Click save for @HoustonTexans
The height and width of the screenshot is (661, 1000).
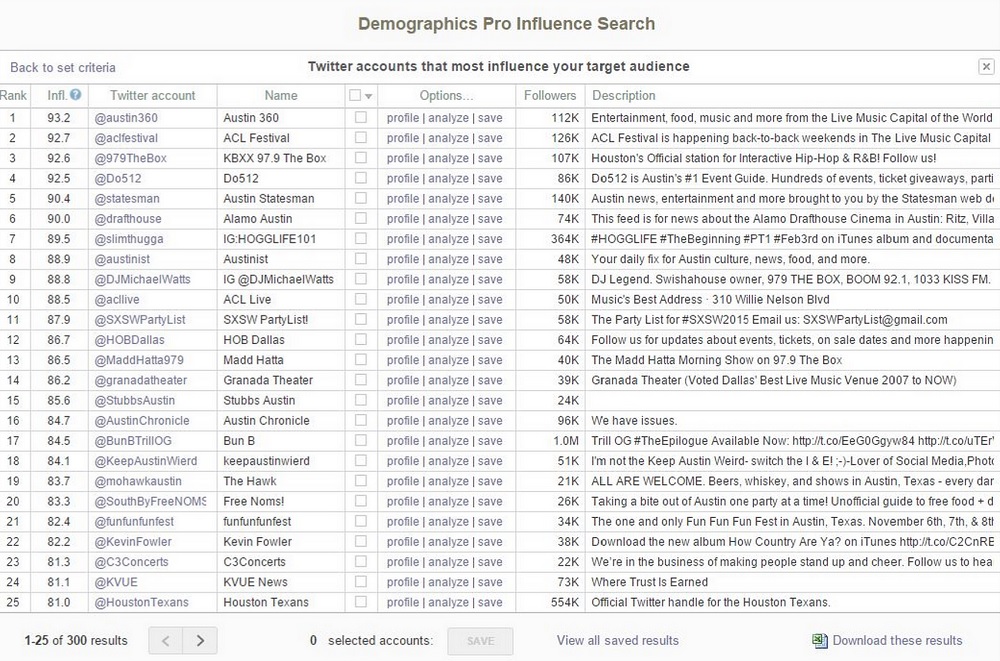490,603
